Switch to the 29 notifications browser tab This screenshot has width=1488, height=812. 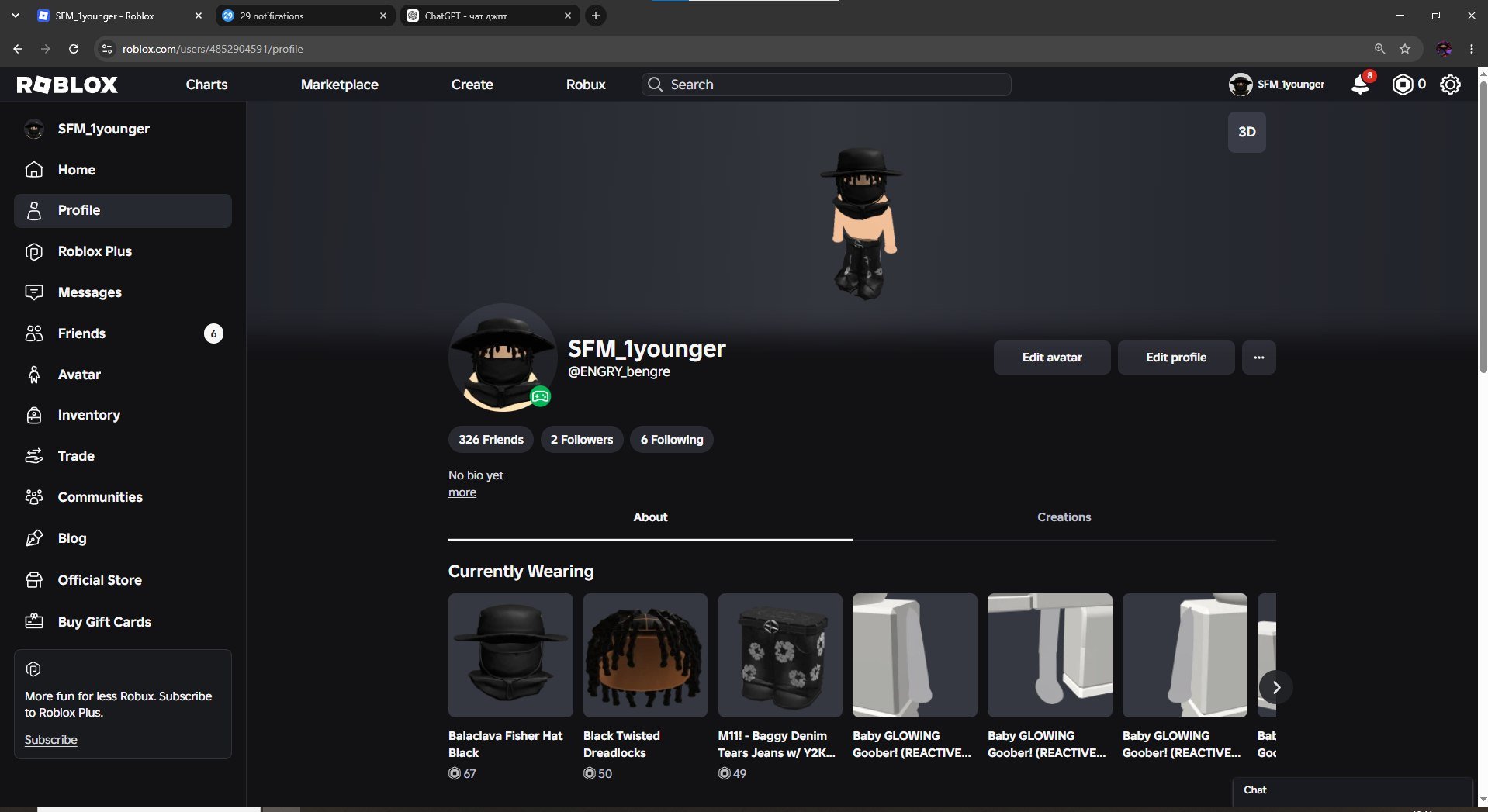click(x=304, y=16)
